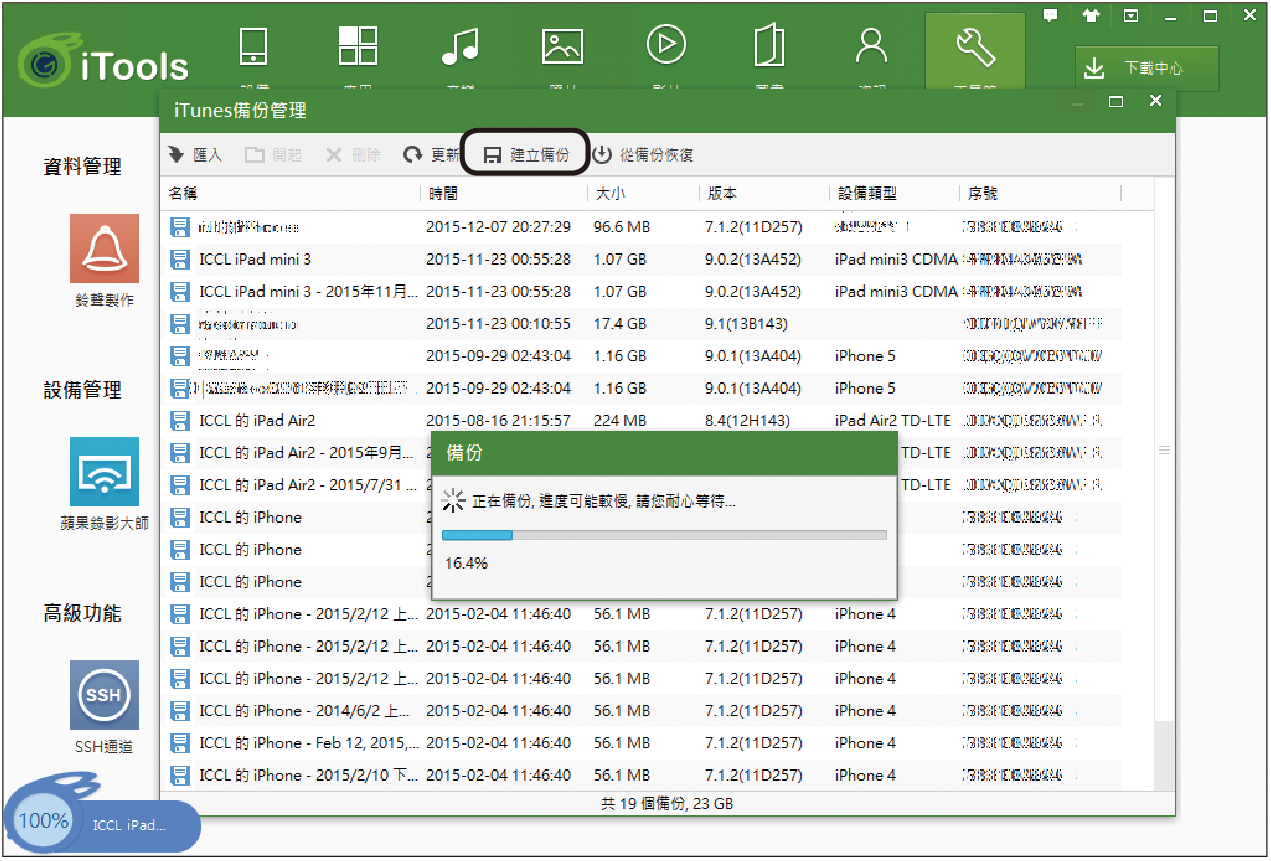
Task: Select the 'ICCL 的 iPad Air2 - 2015/7/31' backup name
Action: 306,485
